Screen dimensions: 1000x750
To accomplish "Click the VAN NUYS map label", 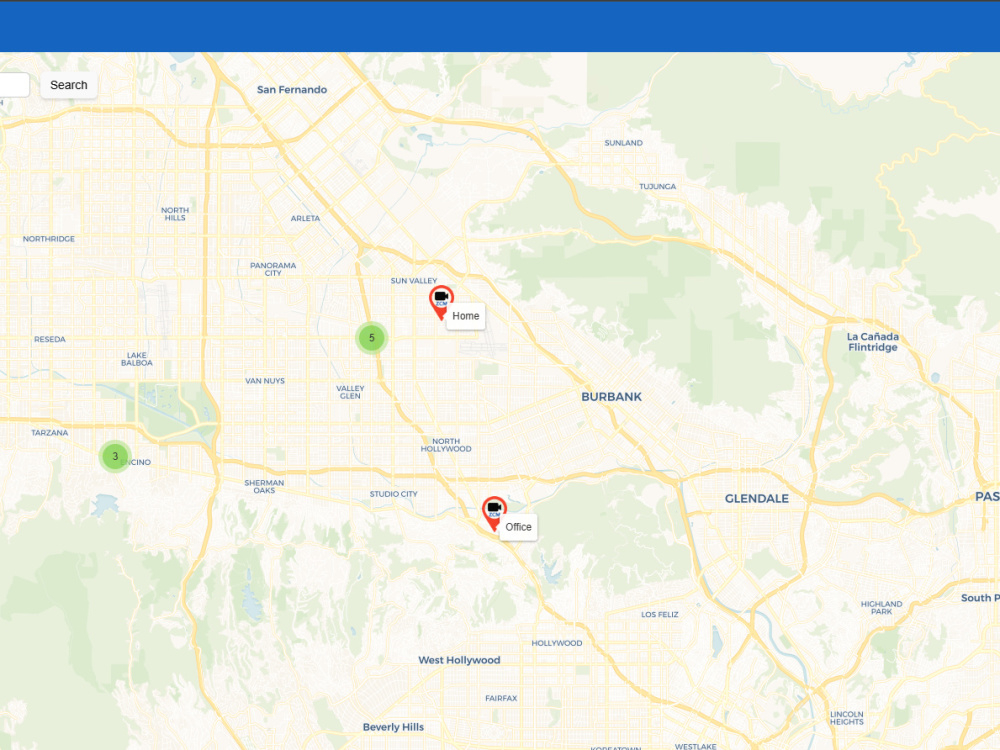I will click(265, 381).
